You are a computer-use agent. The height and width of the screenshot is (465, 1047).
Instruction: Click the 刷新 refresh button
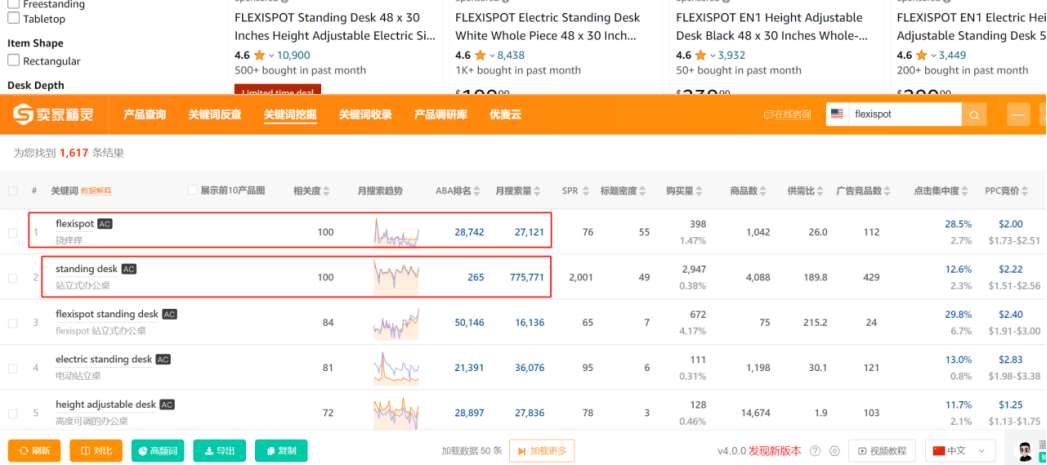pyautogui.click(x=34, y=450)
